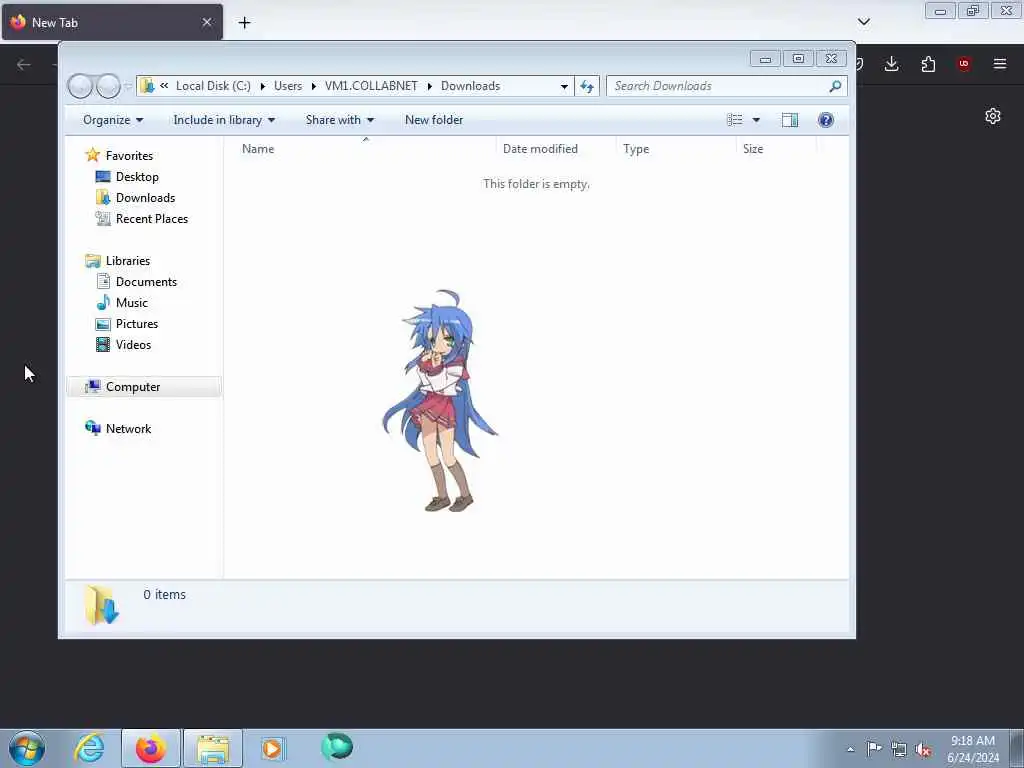This screenshot has height=768, width=1024.
Task: Click Downloads in the address path
Action: (470, 86)
